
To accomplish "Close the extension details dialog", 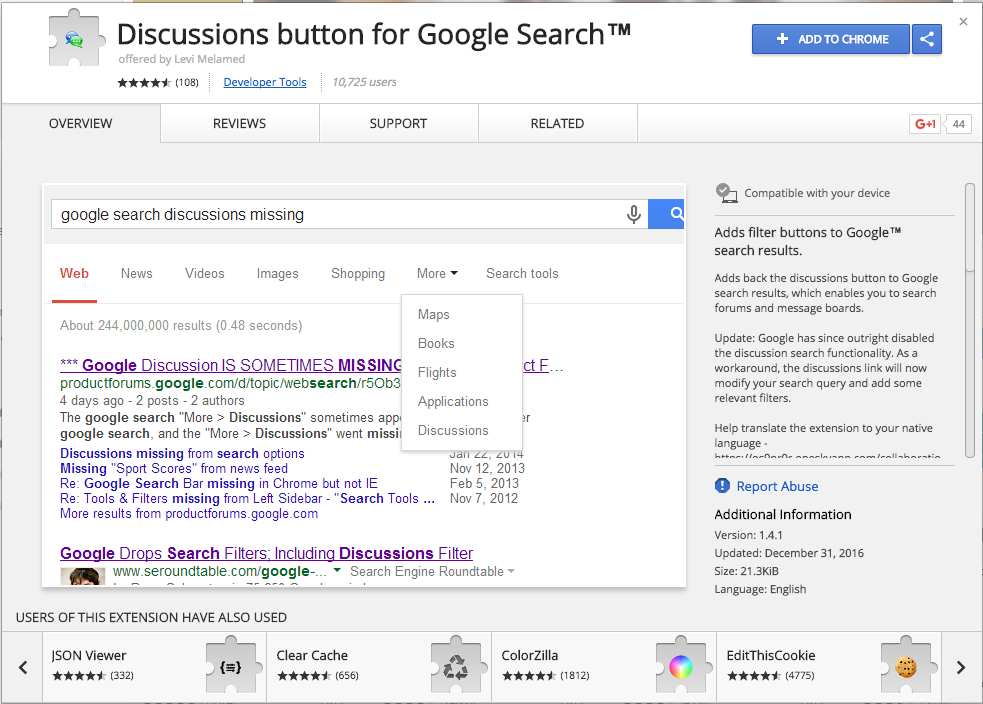I will tap(963, 21).
